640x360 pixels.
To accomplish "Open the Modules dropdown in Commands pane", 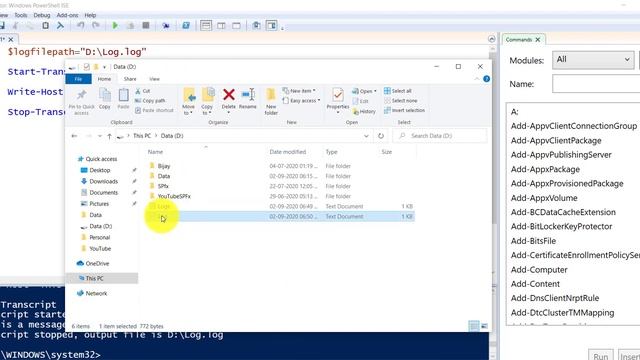I will [x=593, y=60].
